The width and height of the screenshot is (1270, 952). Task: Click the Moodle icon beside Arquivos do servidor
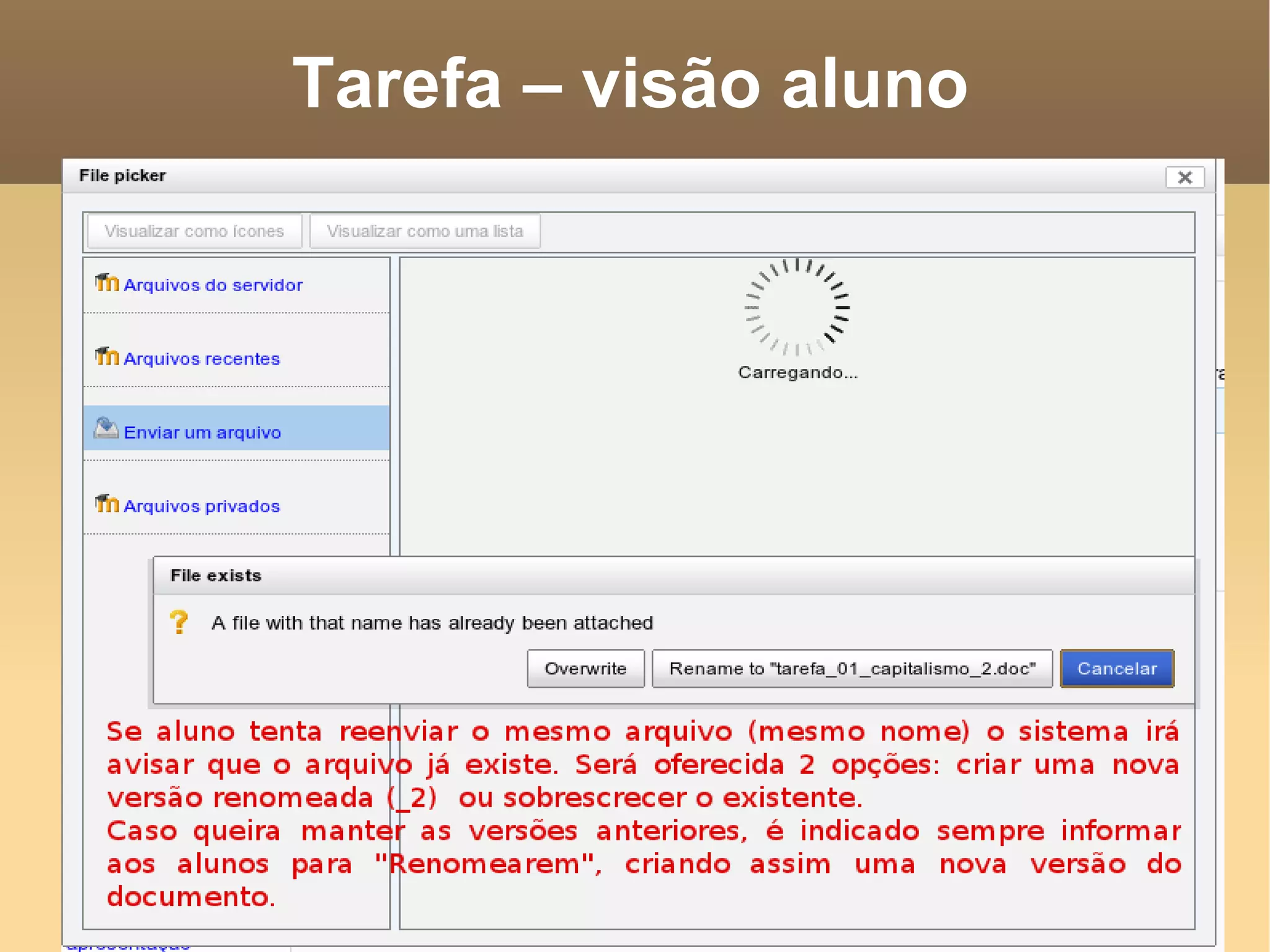pyautogui.click(x=107, y=283)
